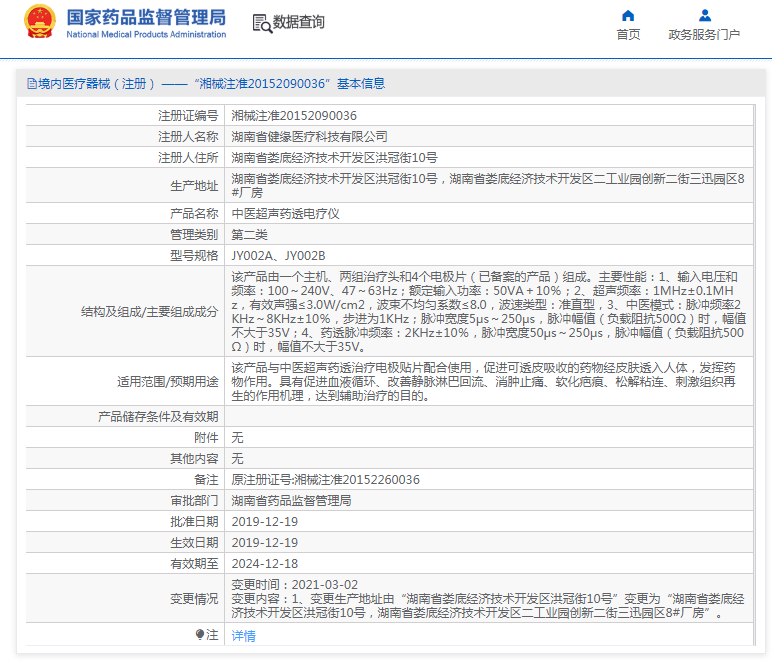Screen dimensions: 772x662
Task: Click the 批准日期 label
Action: [194, 522]
